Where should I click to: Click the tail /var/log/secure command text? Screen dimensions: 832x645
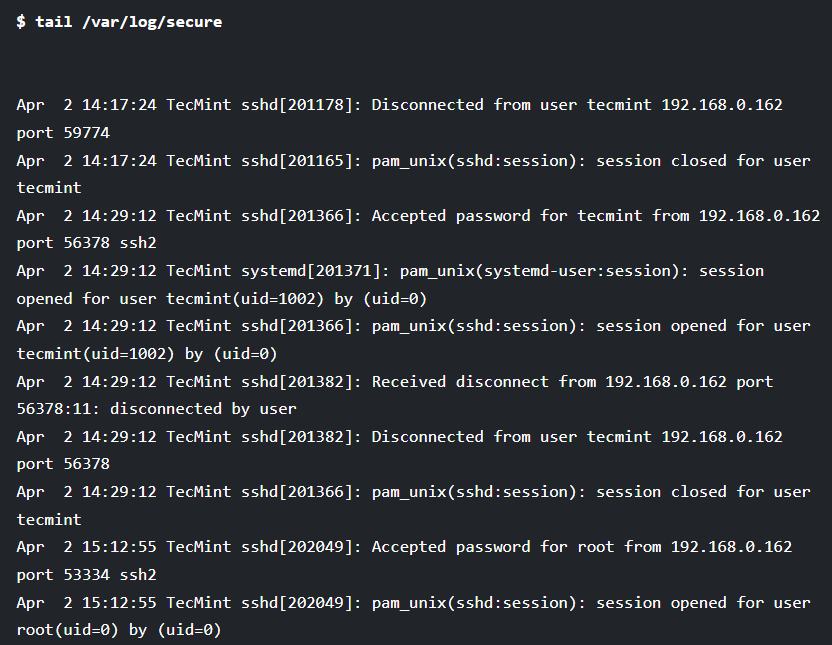(x=128, y=22)
